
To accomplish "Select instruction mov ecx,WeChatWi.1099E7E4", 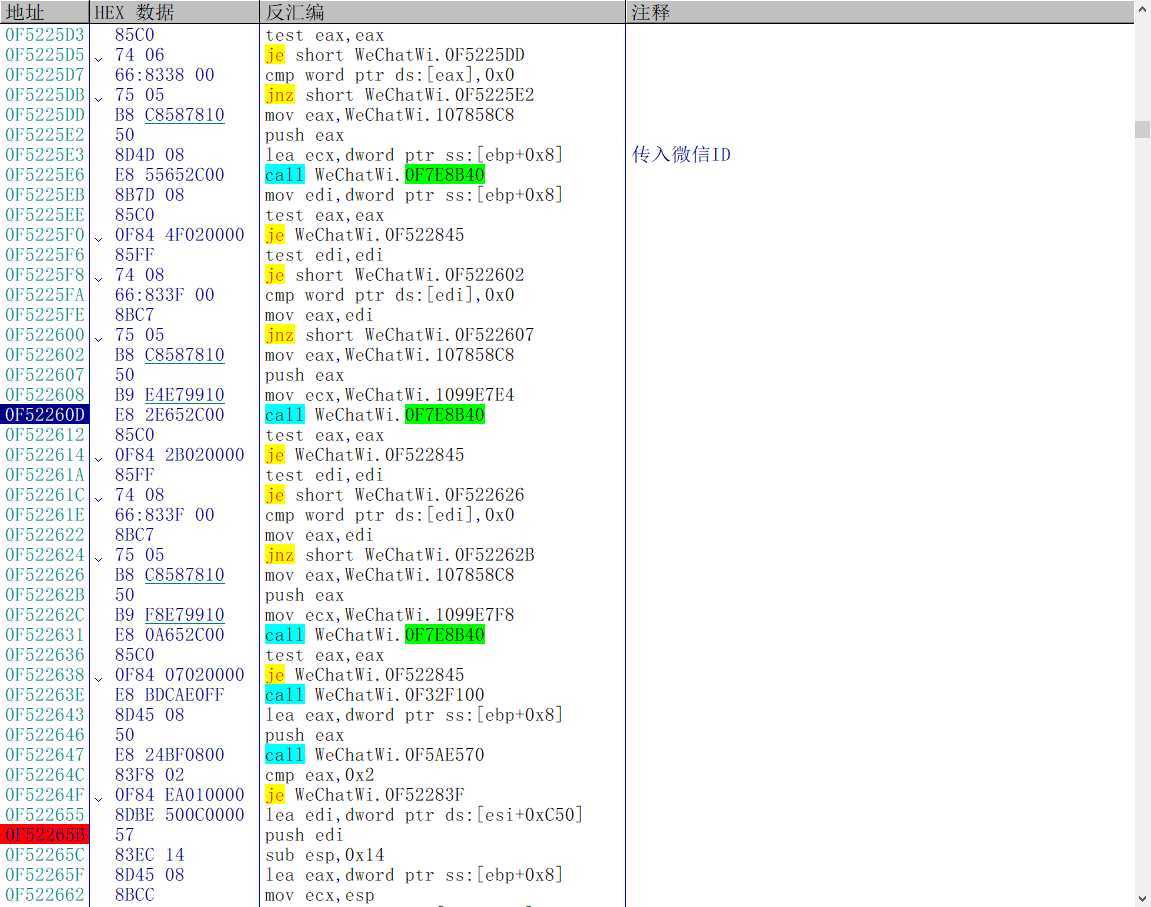I will click(x=390, y=395).
